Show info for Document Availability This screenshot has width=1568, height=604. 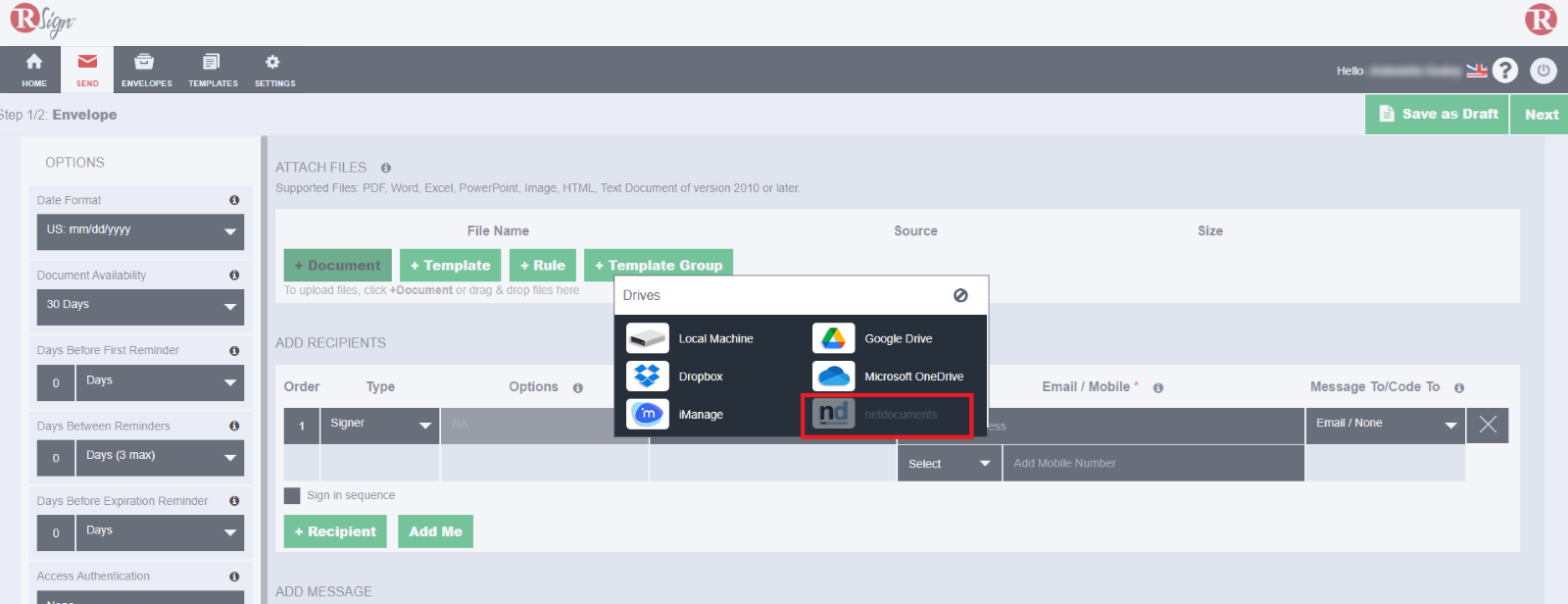pos(234,276)
